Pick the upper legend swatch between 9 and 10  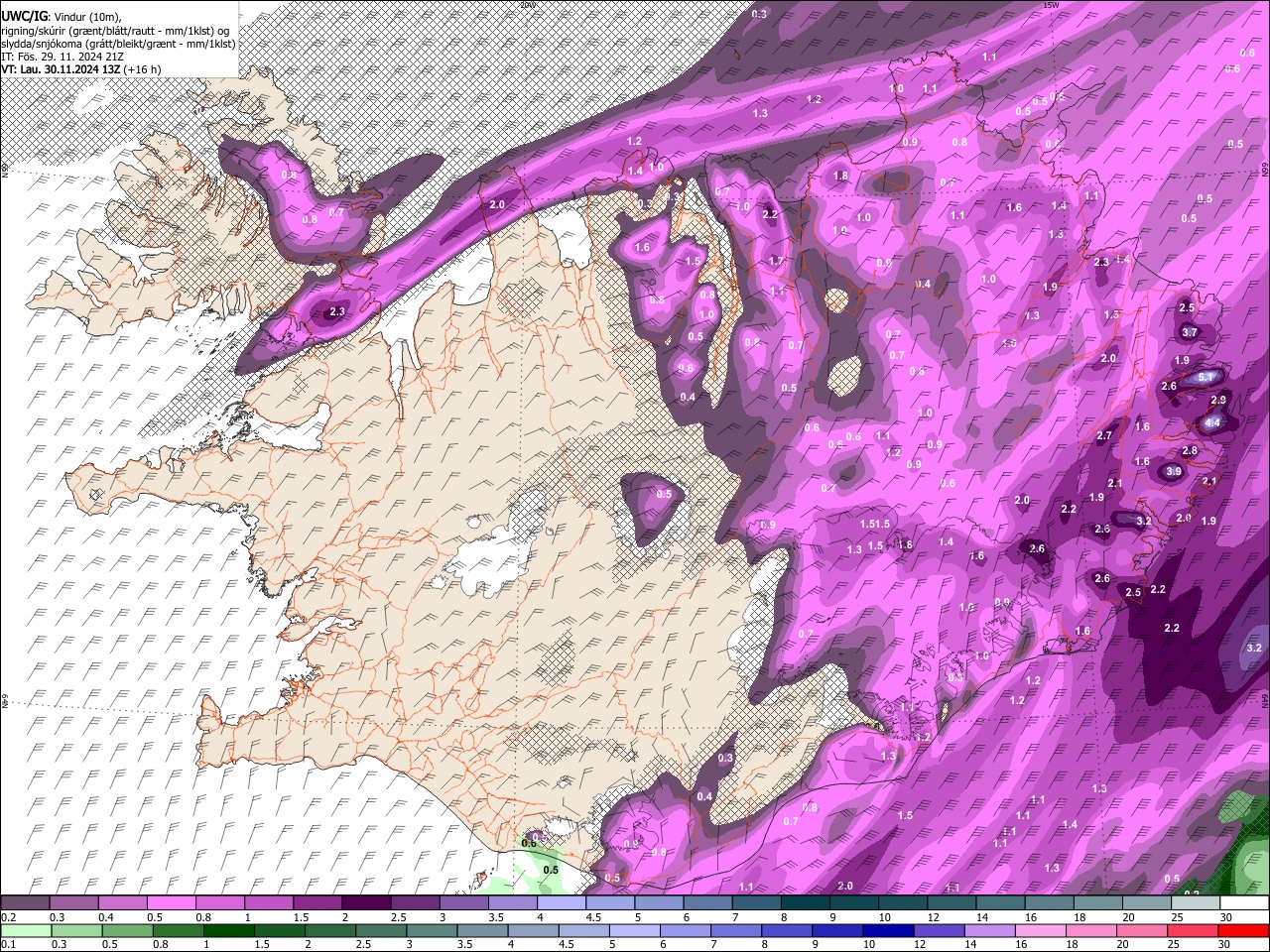854,903
